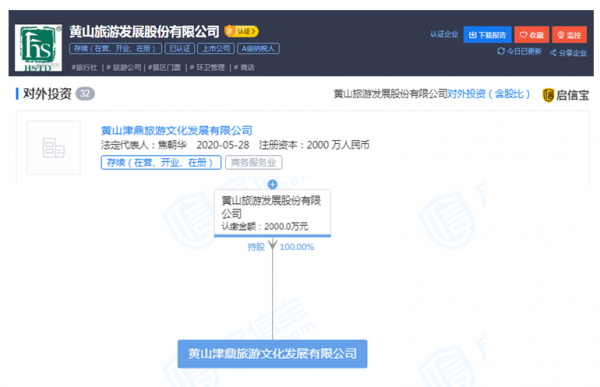Click the 对外投资 section heading
The image size is (600, 387).
pyautogui.click(x=47, y=94)
